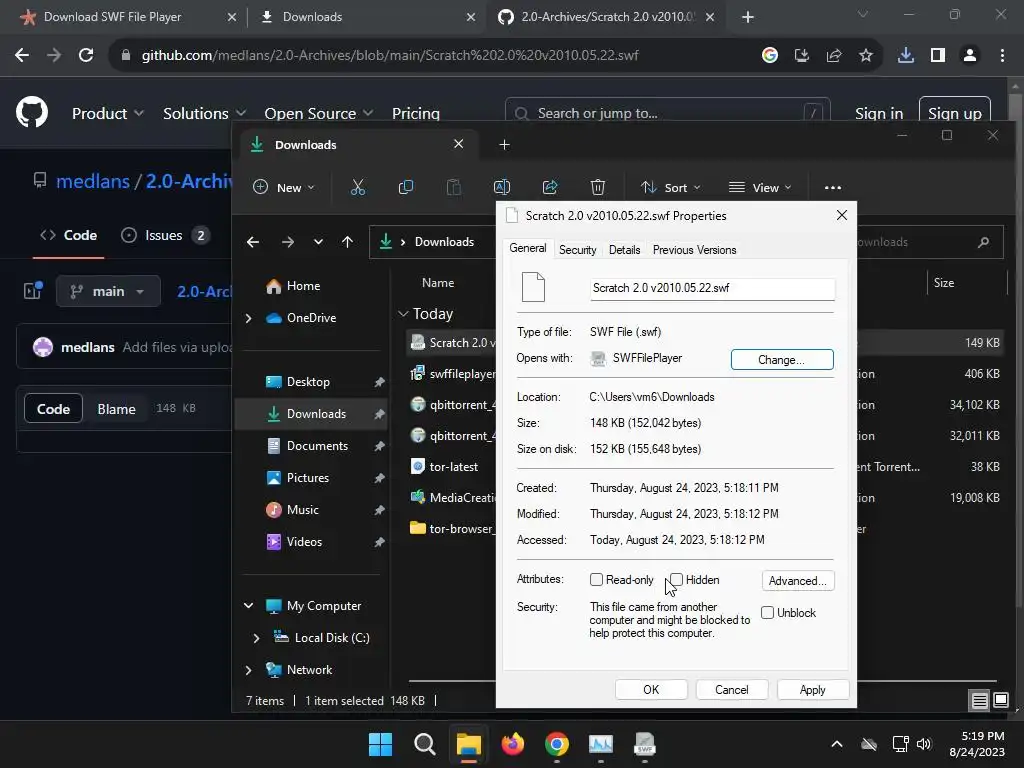The width and height of the screenshot is (1024, 768).
Task: Click the Rename icon in Explorer toolbar
Action: 502,187
